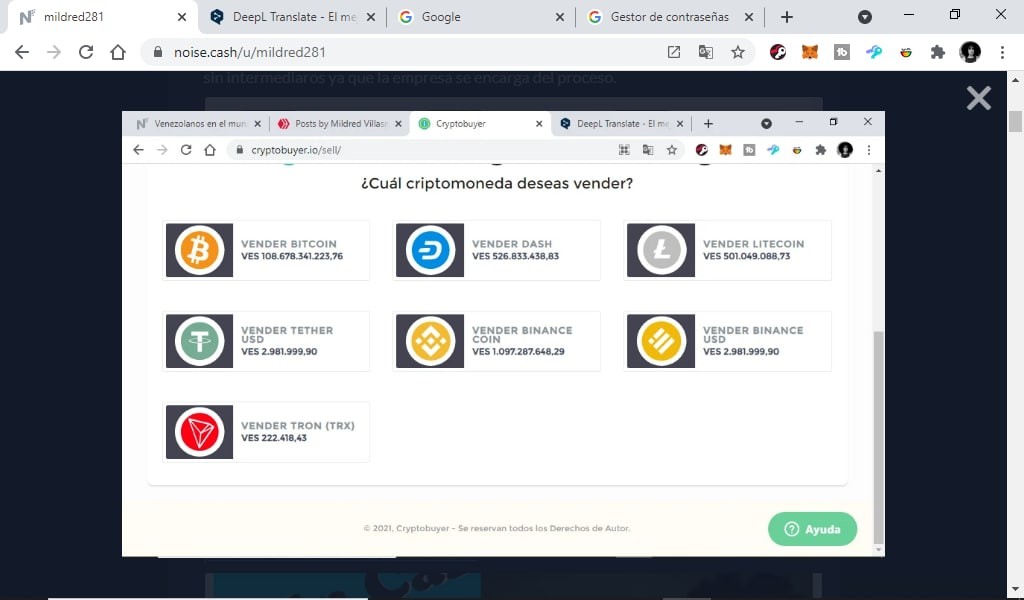This screenshot has width=1024, height=600.
Task: Open the Extensions puzzle icon
Action: [x=938, y=52]
